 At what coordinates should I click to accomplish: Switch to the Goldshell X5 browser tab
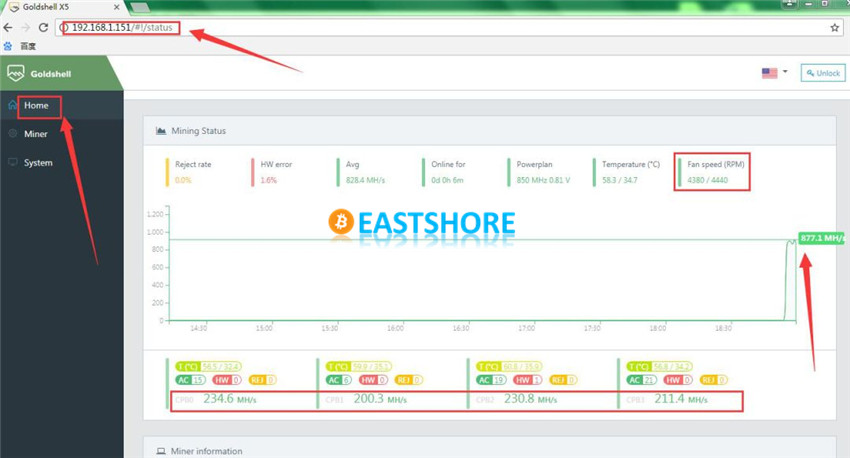click(61, 7)
